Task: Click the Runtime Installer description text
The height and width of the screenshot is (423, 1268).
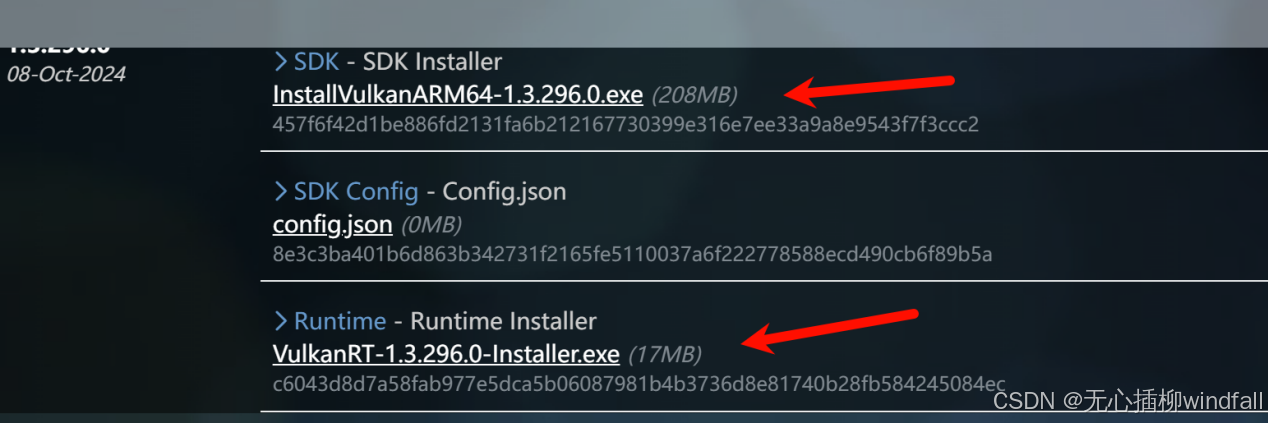Action: pos(503,321)
